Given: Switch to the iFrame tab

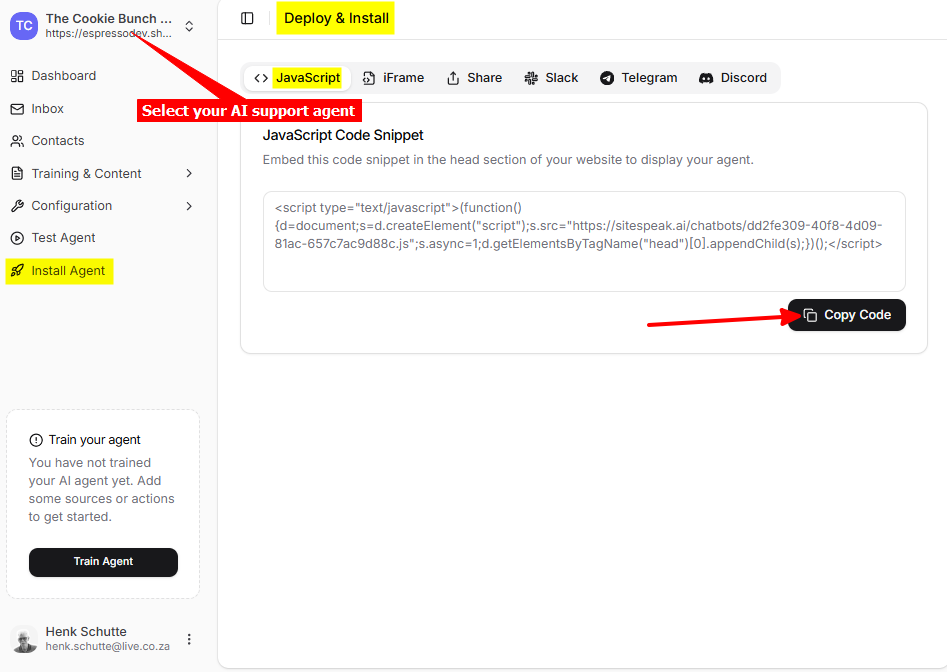Looking at the screenshot, I should (x=393, y=78).
